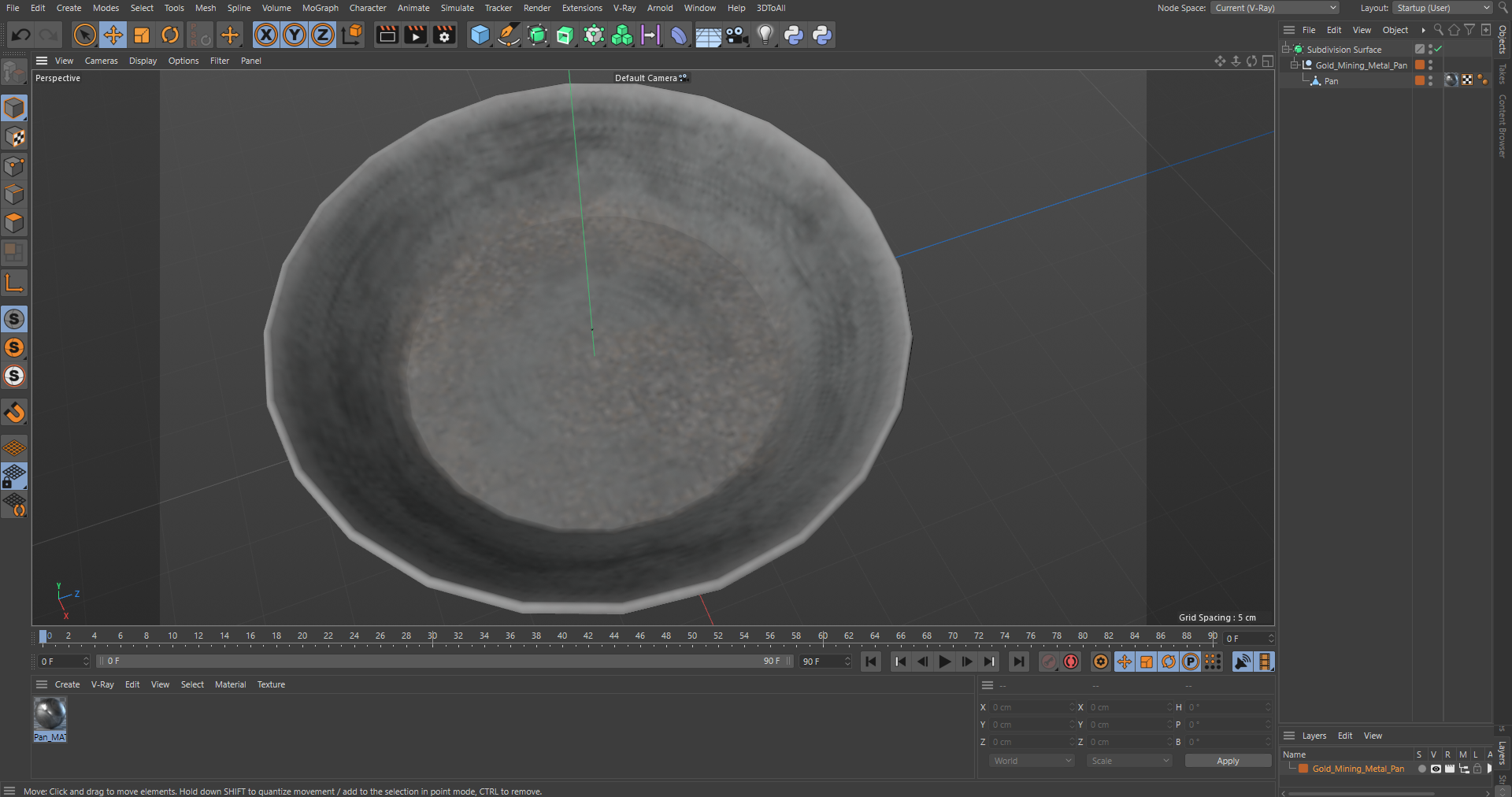Screen dimensions: 1512x797
Task: Switch to Points mode
Action: (x=14, y=166)
